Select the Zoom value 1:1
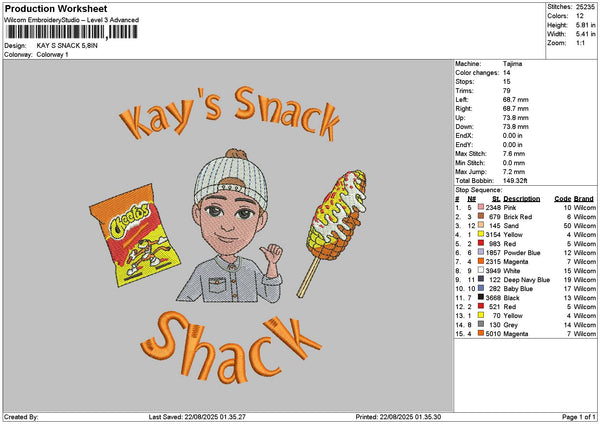The image size is (600, 424). click(580, 43)
